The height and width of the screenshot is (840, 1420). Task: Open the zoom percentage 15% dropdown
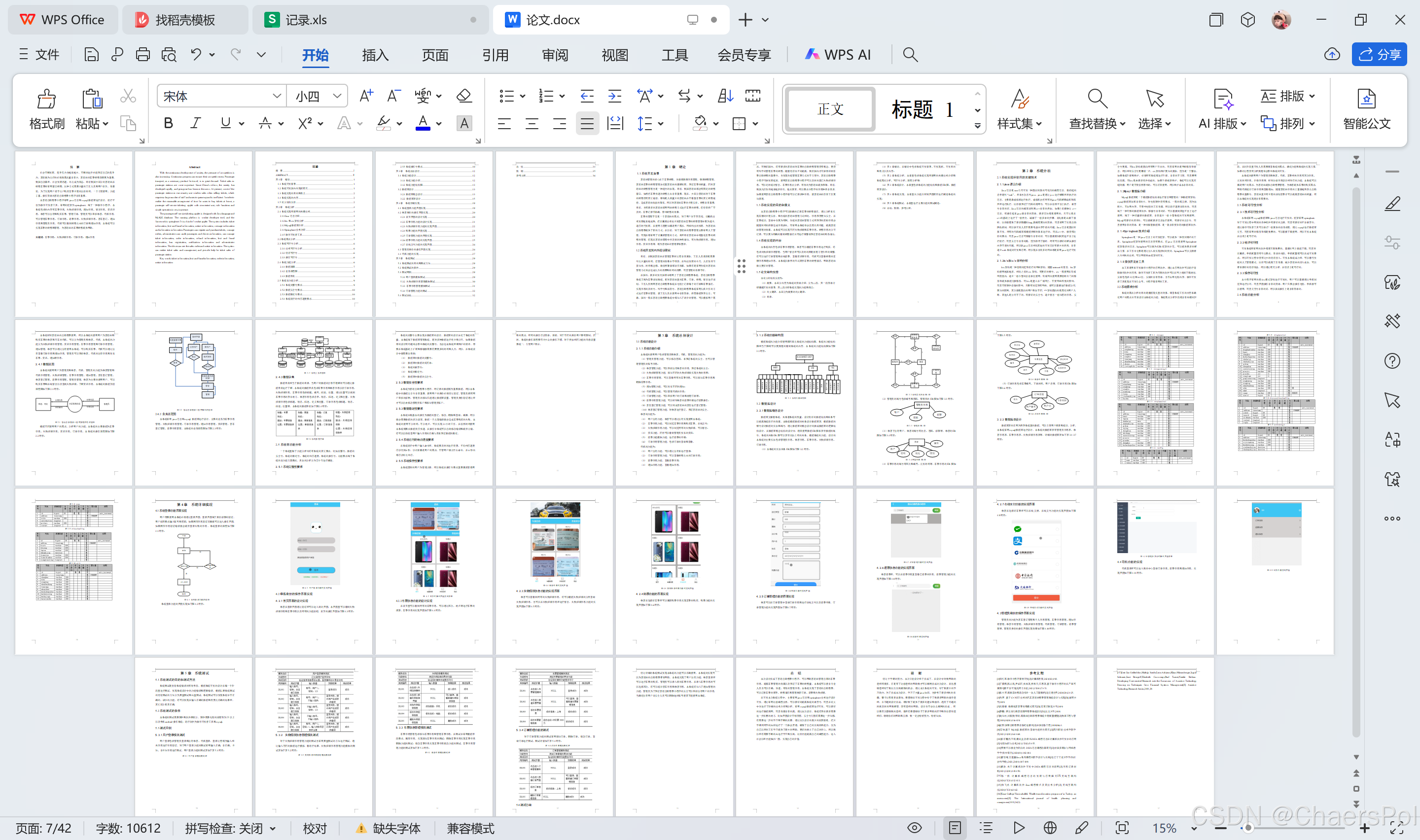1194,828
